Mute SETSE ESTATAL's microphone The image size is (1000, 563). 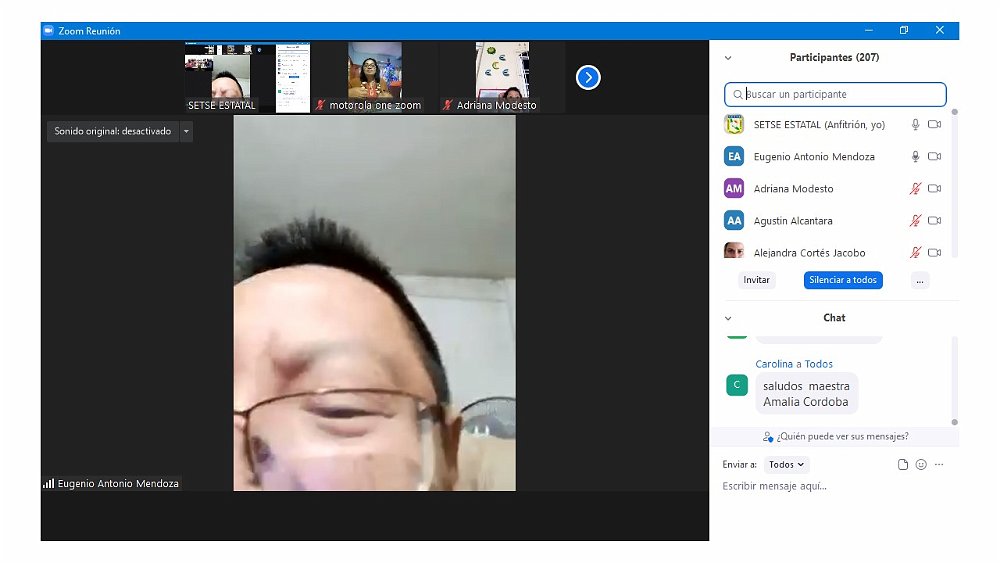914,125
